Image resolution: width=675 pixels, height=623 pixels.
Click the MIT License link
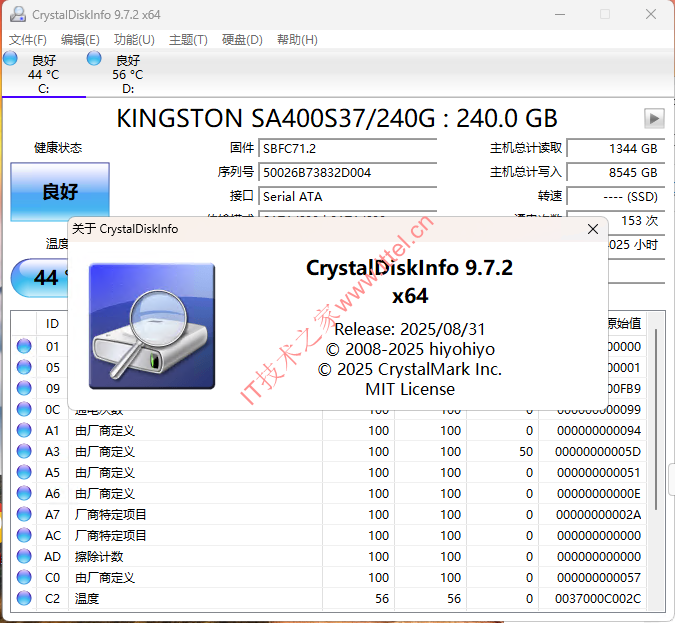pos(410,389)
